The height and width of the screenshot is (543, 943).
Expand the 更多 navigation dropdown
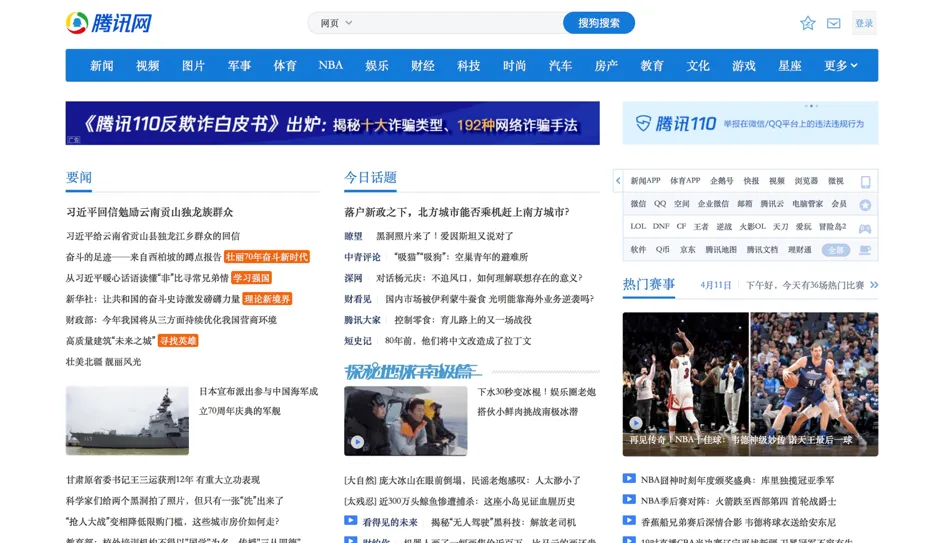(x=841, y=66)
